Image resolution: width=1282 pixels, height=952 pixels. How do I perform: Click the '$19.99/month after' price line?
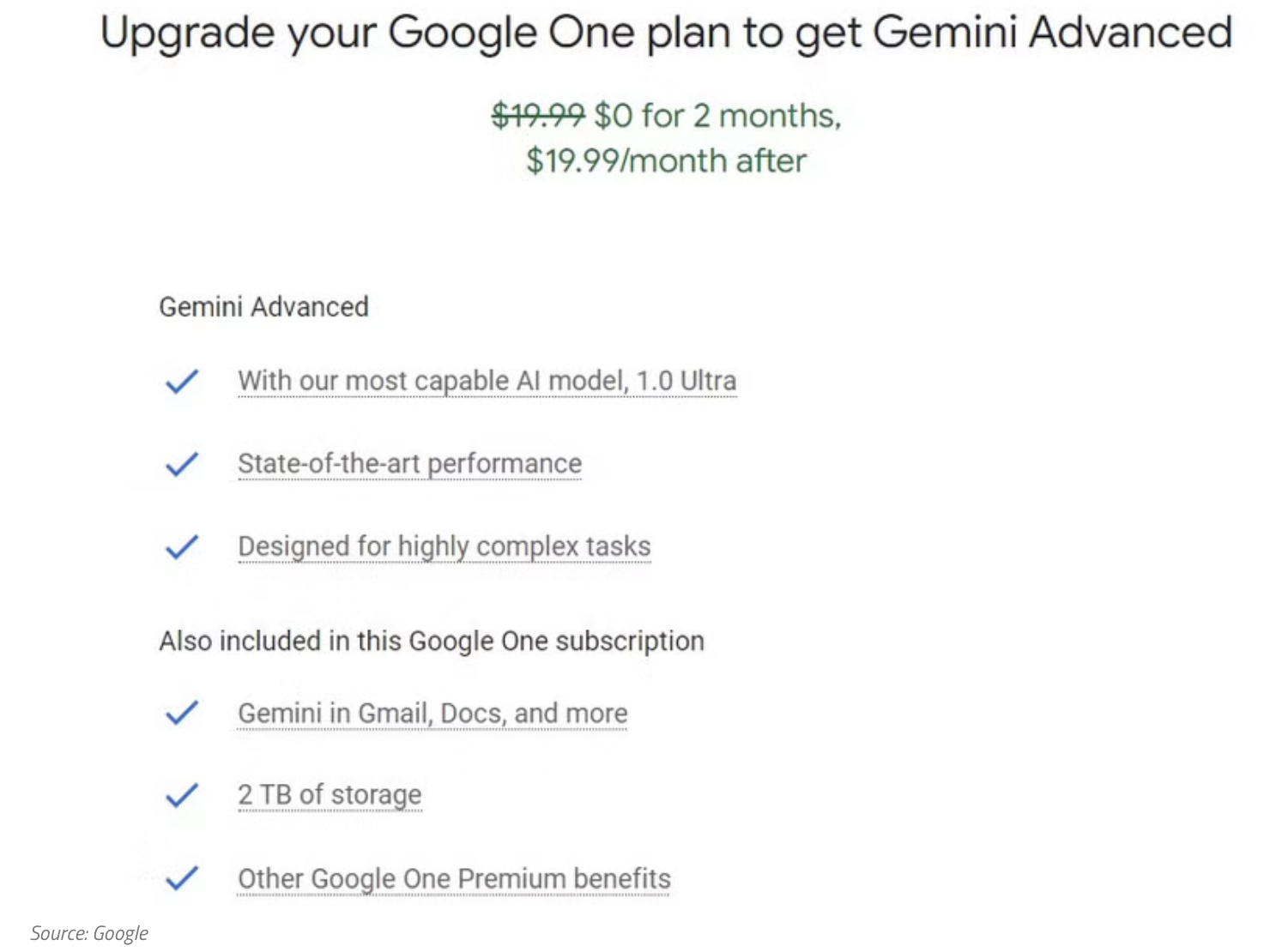[666, 161]
